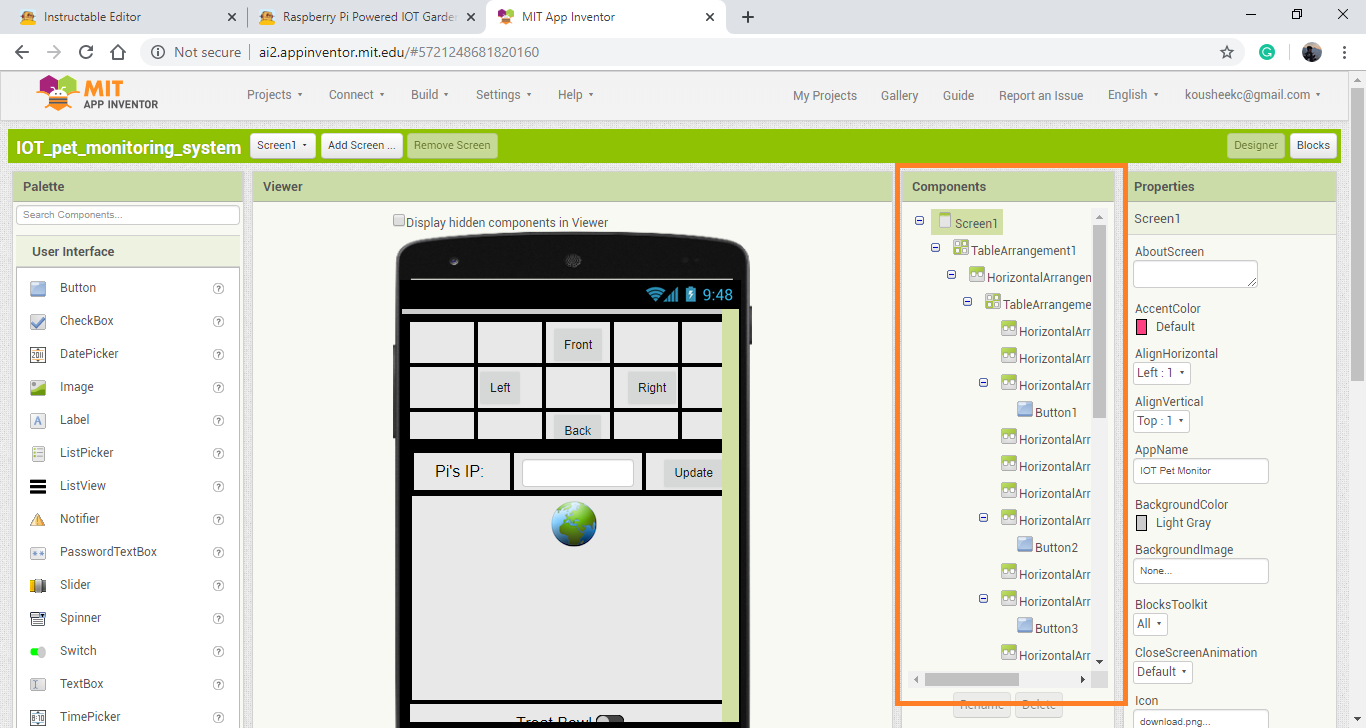
Task: Open the Settings menu
Action: point(505,95)
